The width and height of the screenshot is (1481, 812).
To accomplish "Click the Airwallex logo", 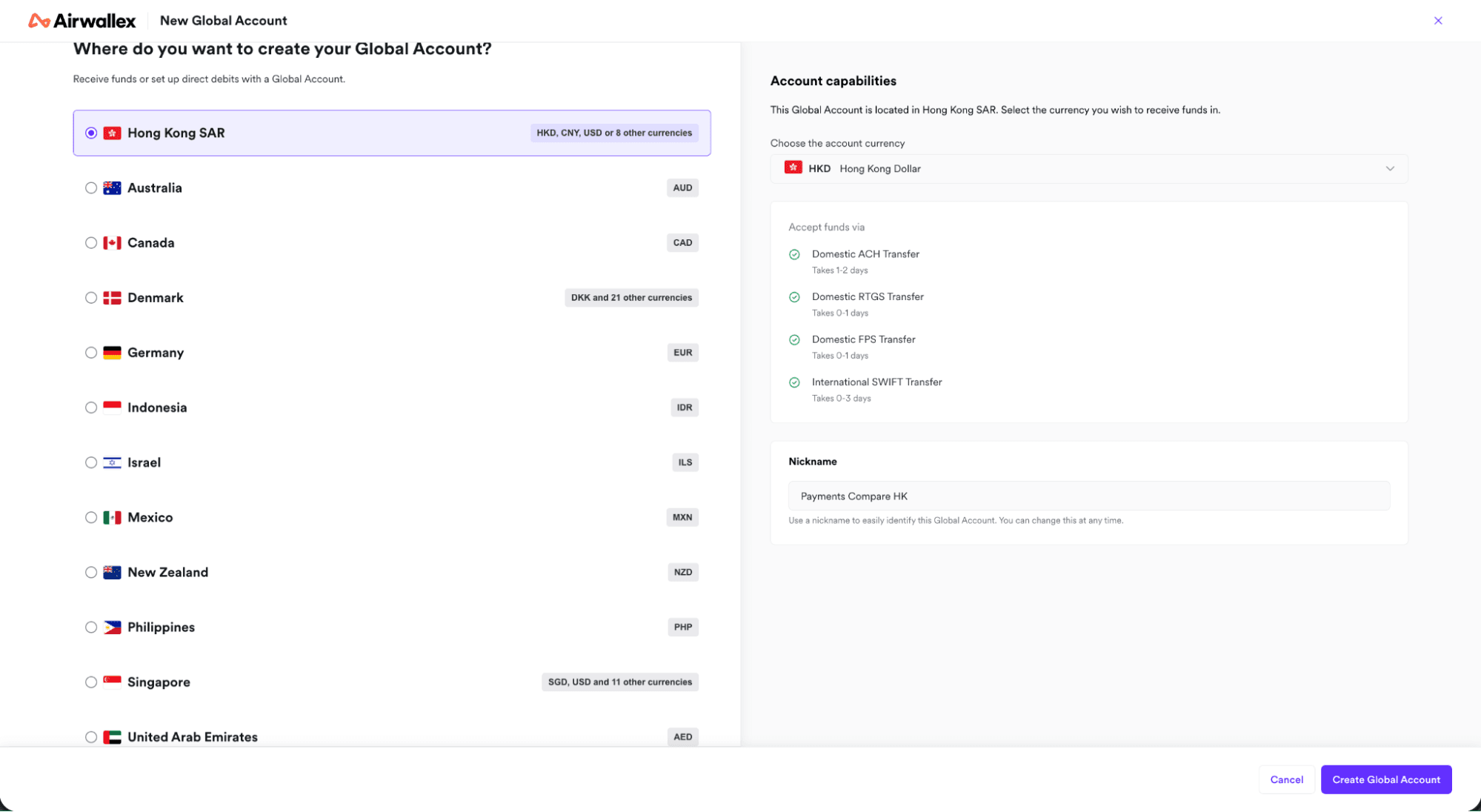I will [81, 21].
